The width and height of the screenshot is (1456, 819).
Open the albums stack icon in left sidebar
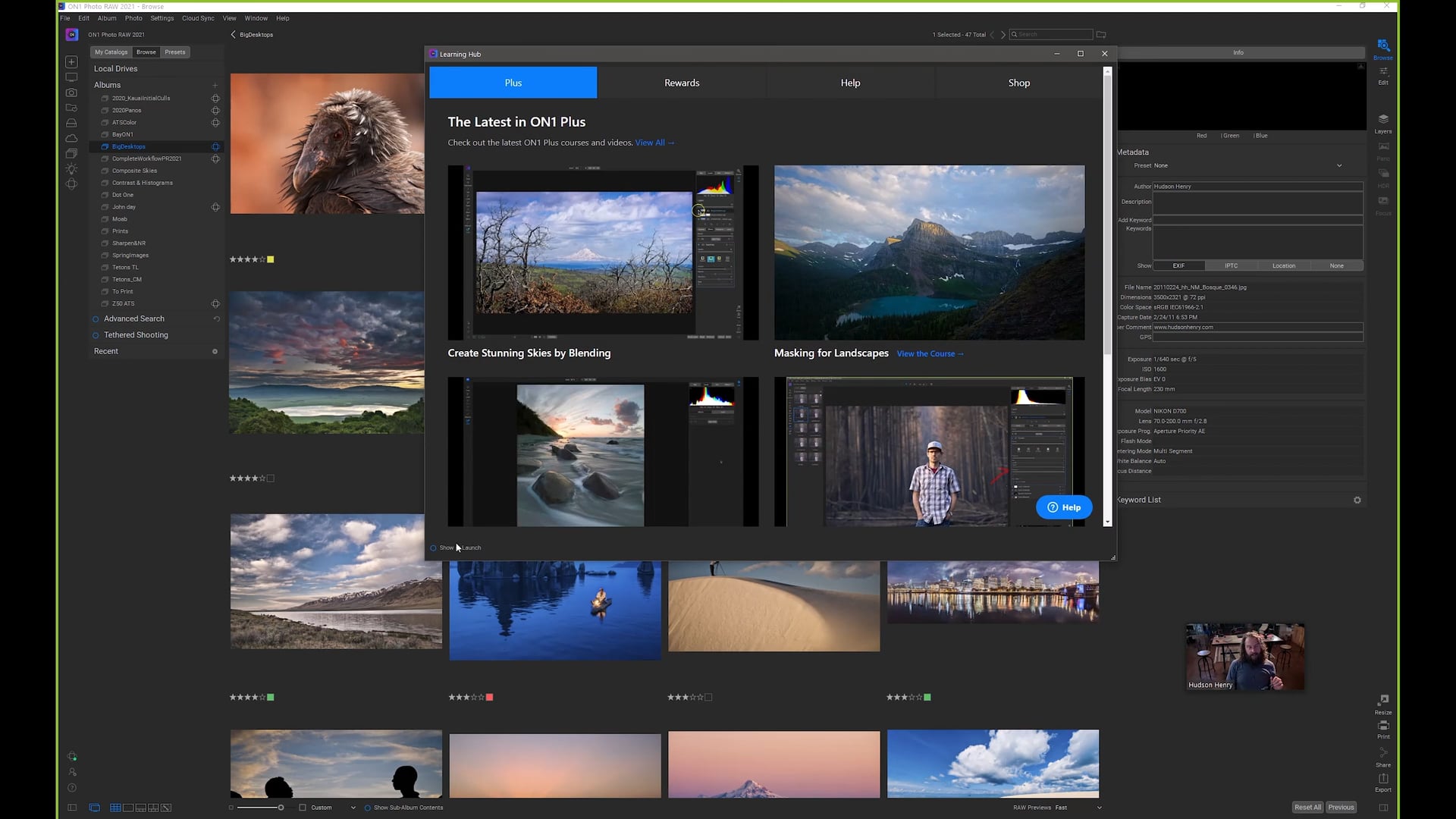pyautogui.click(x=71, y=153)
